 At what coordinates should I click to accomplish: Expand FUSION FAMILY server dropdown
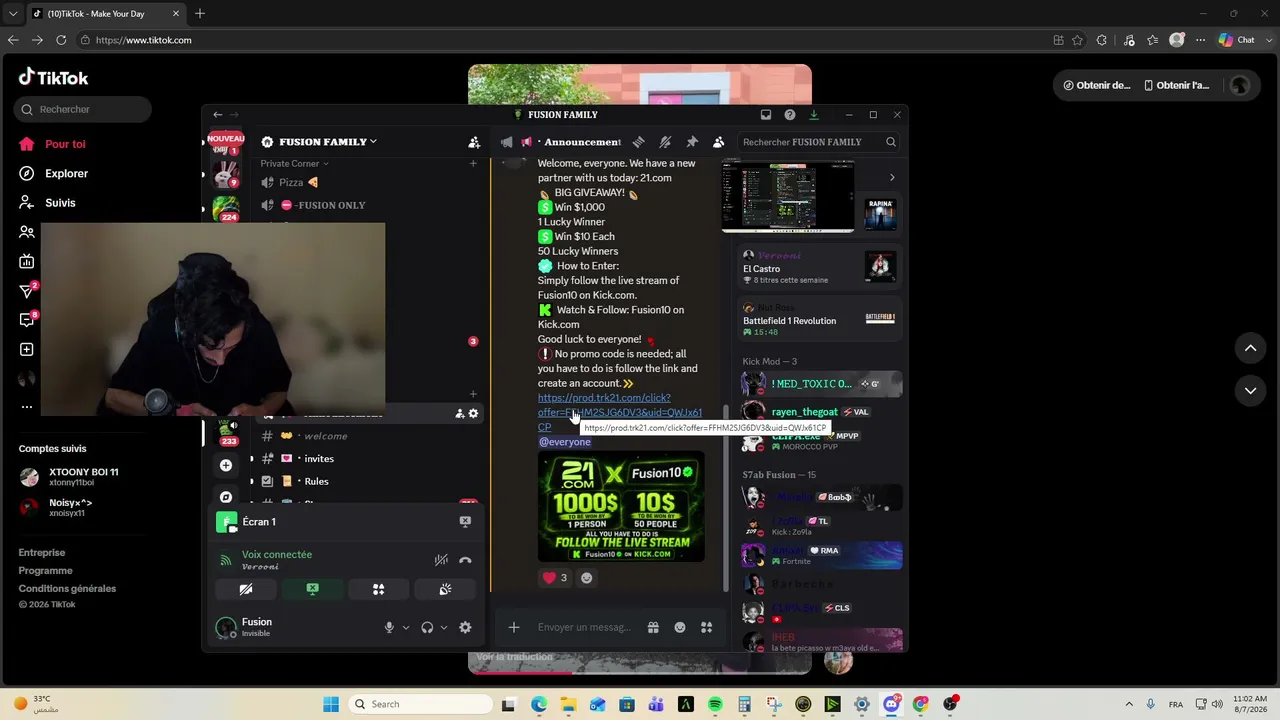(320, 142)
